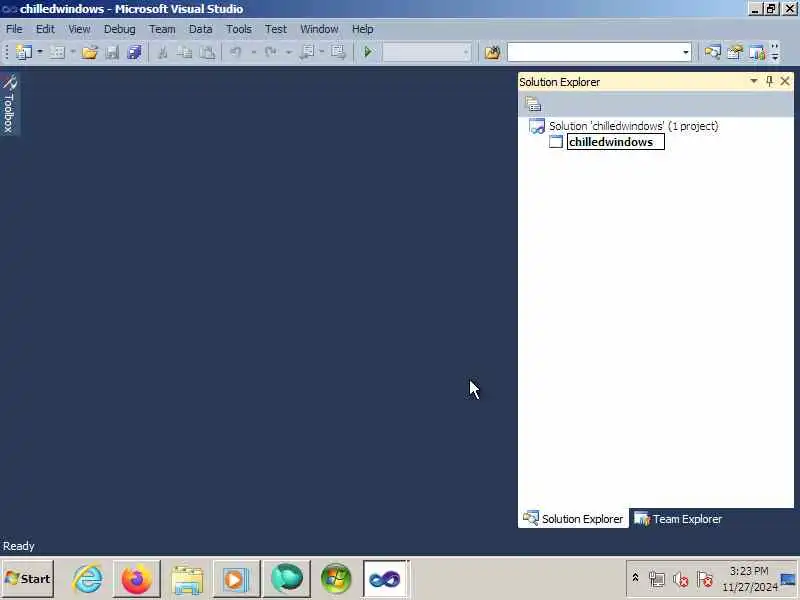Click the Add New Item icon
The width and height of the screenshot is (800, 600).
point(57,52)
